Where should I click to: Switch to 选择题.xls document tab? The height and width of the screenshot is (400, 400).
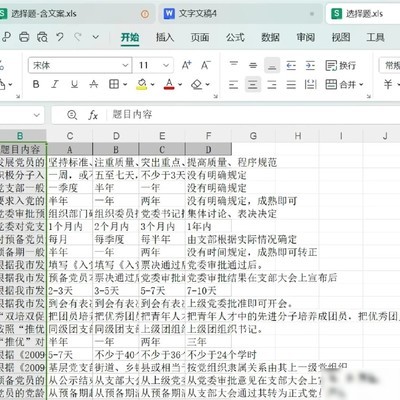pos(363,14)
